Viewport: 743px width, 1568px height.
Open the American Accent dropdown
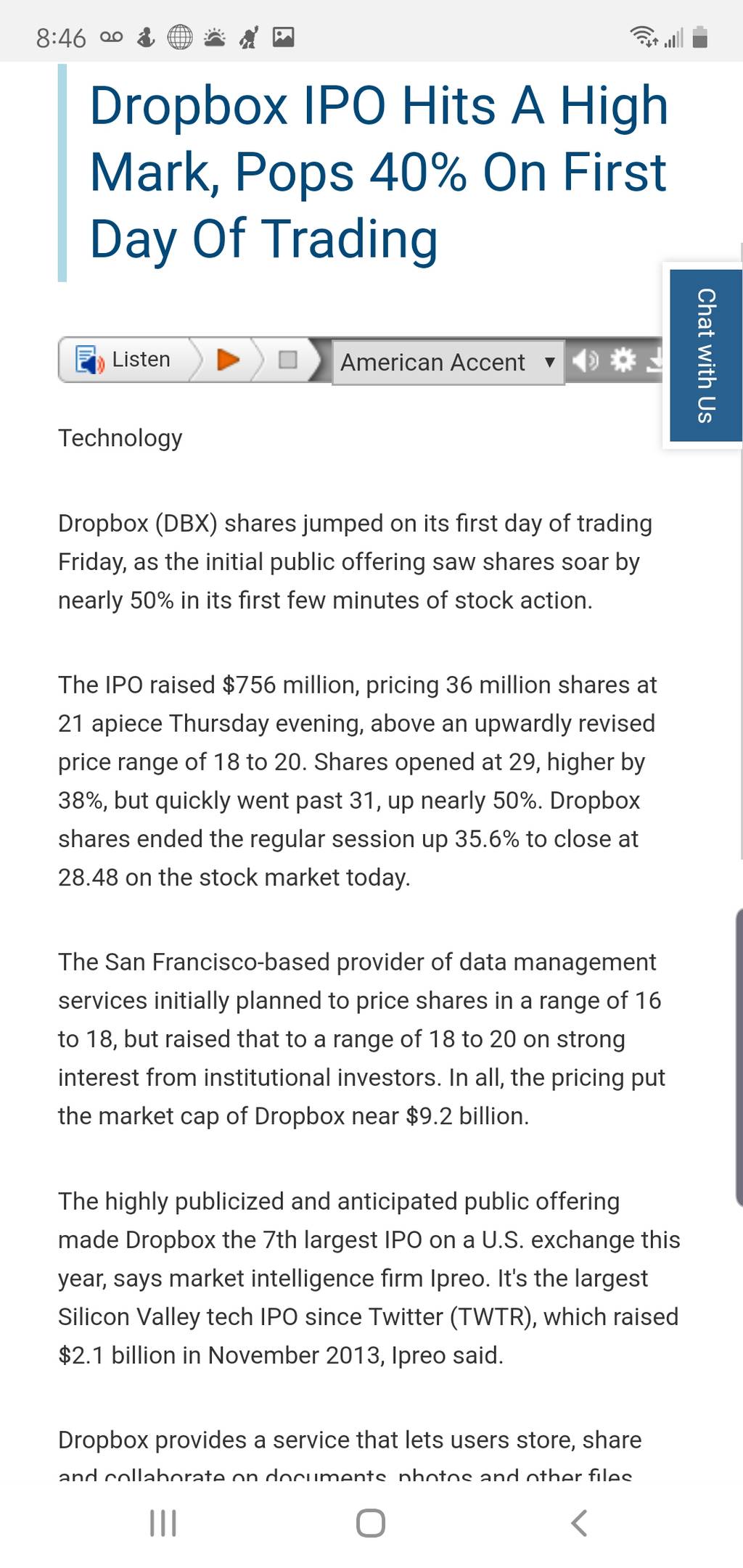[448, 362]
